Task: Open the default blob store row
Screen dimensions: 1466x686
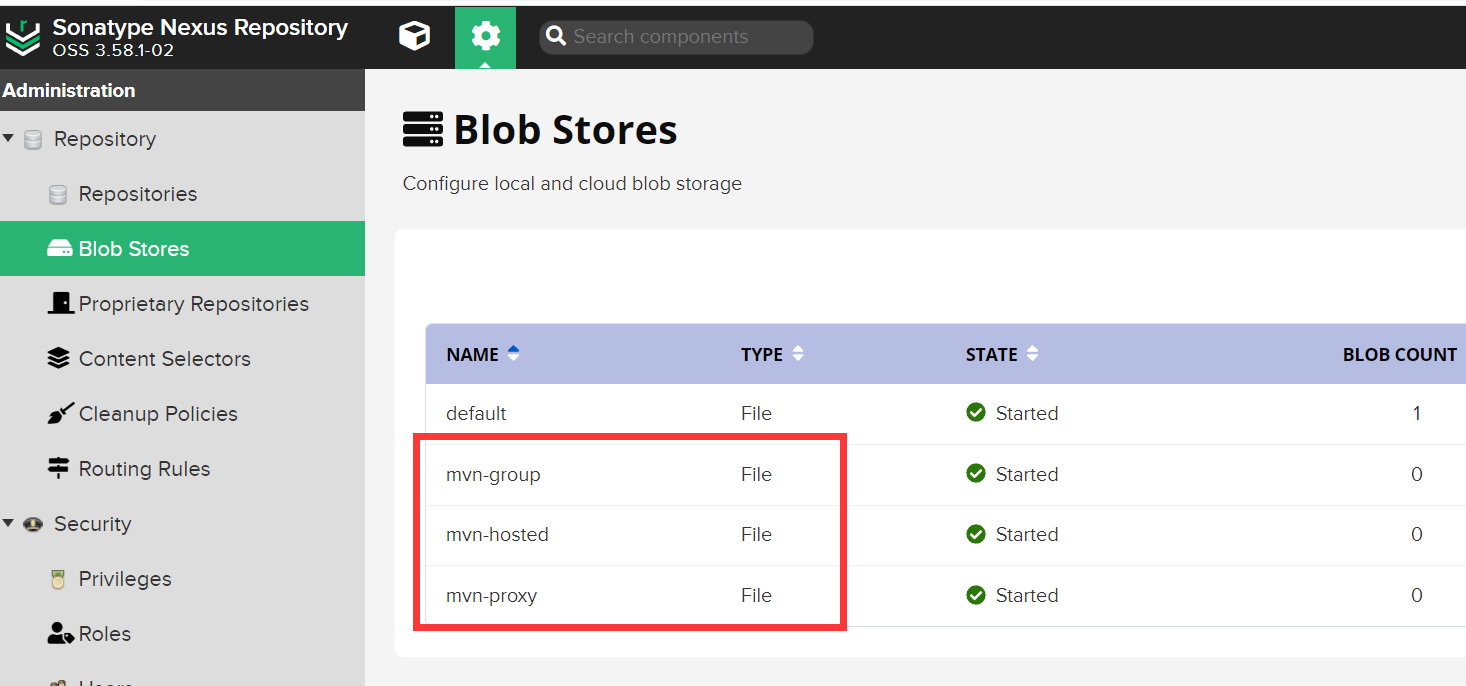Action: 476,414
